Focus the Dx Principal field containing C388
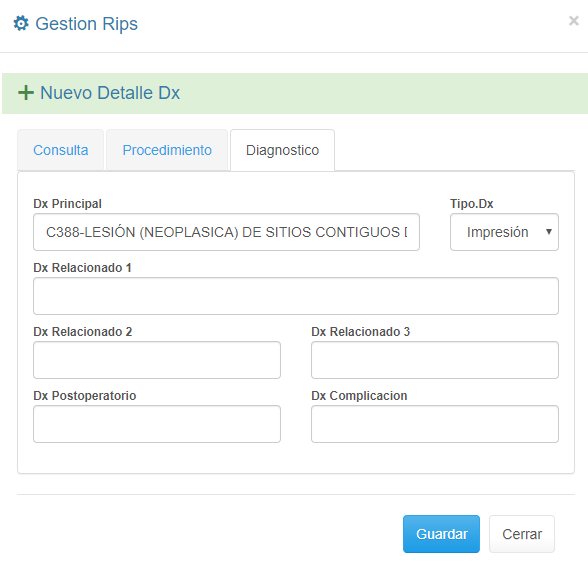Viewport: 588px width, 586px height. pyautogui.click(x=226, y=232)
